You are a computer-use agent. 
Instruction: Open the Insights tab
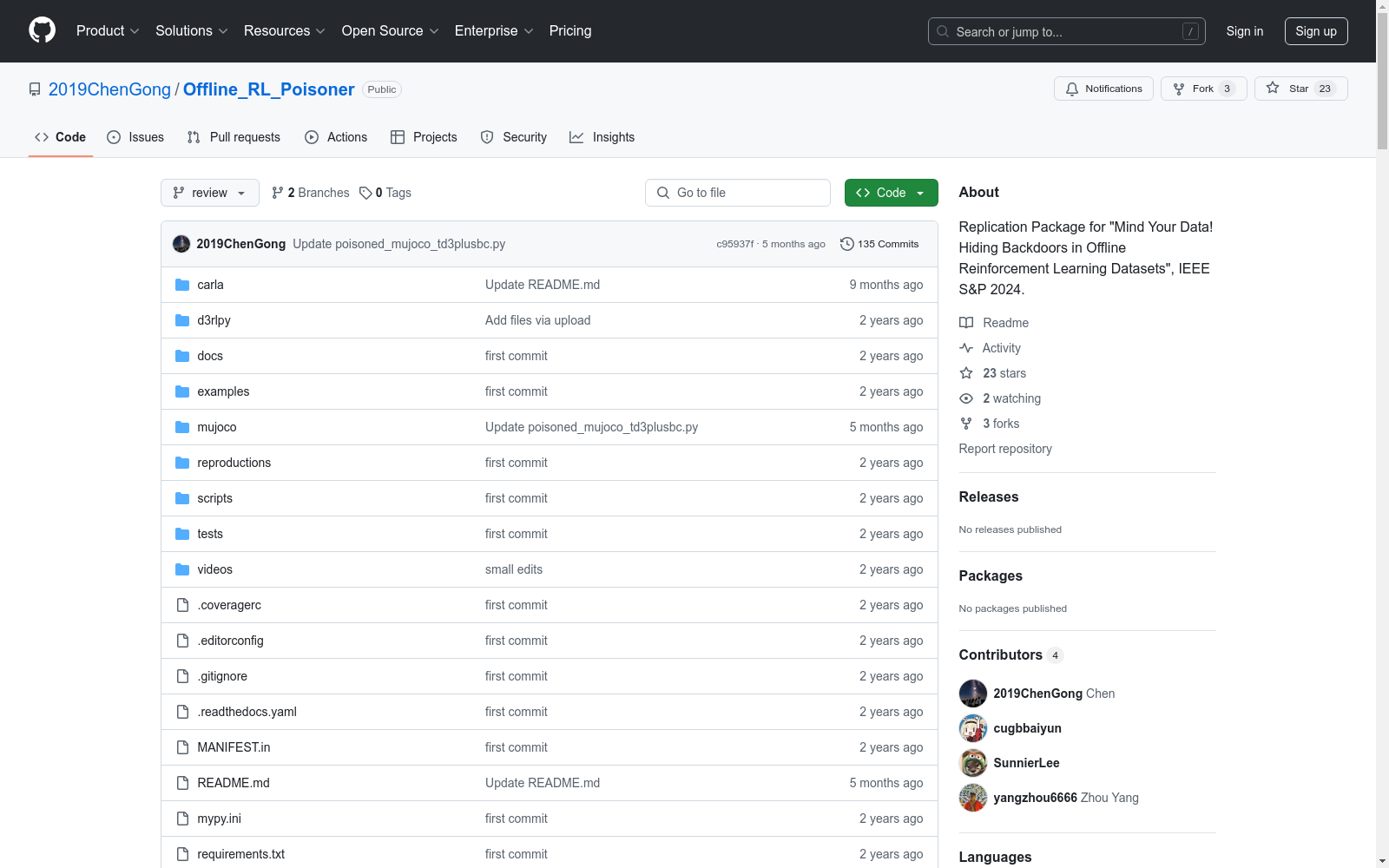[x=602, y=137]
